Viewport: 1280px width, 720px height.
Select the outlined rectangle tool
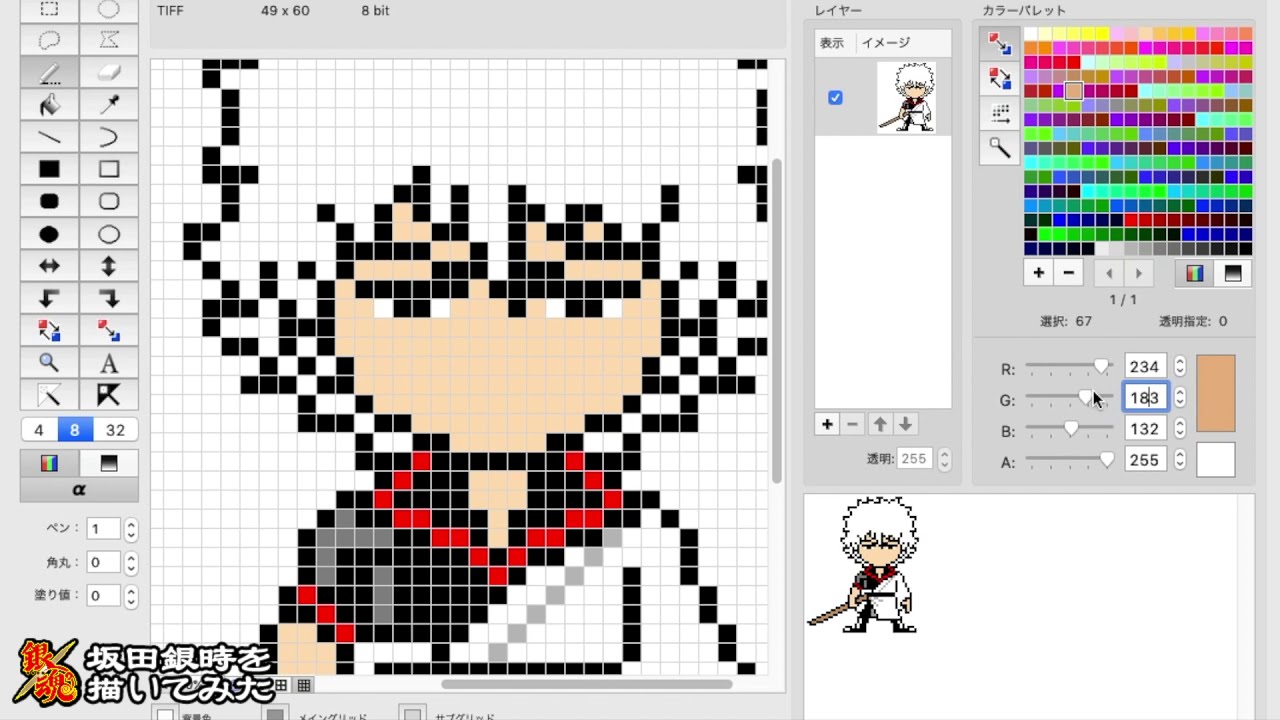109,169
